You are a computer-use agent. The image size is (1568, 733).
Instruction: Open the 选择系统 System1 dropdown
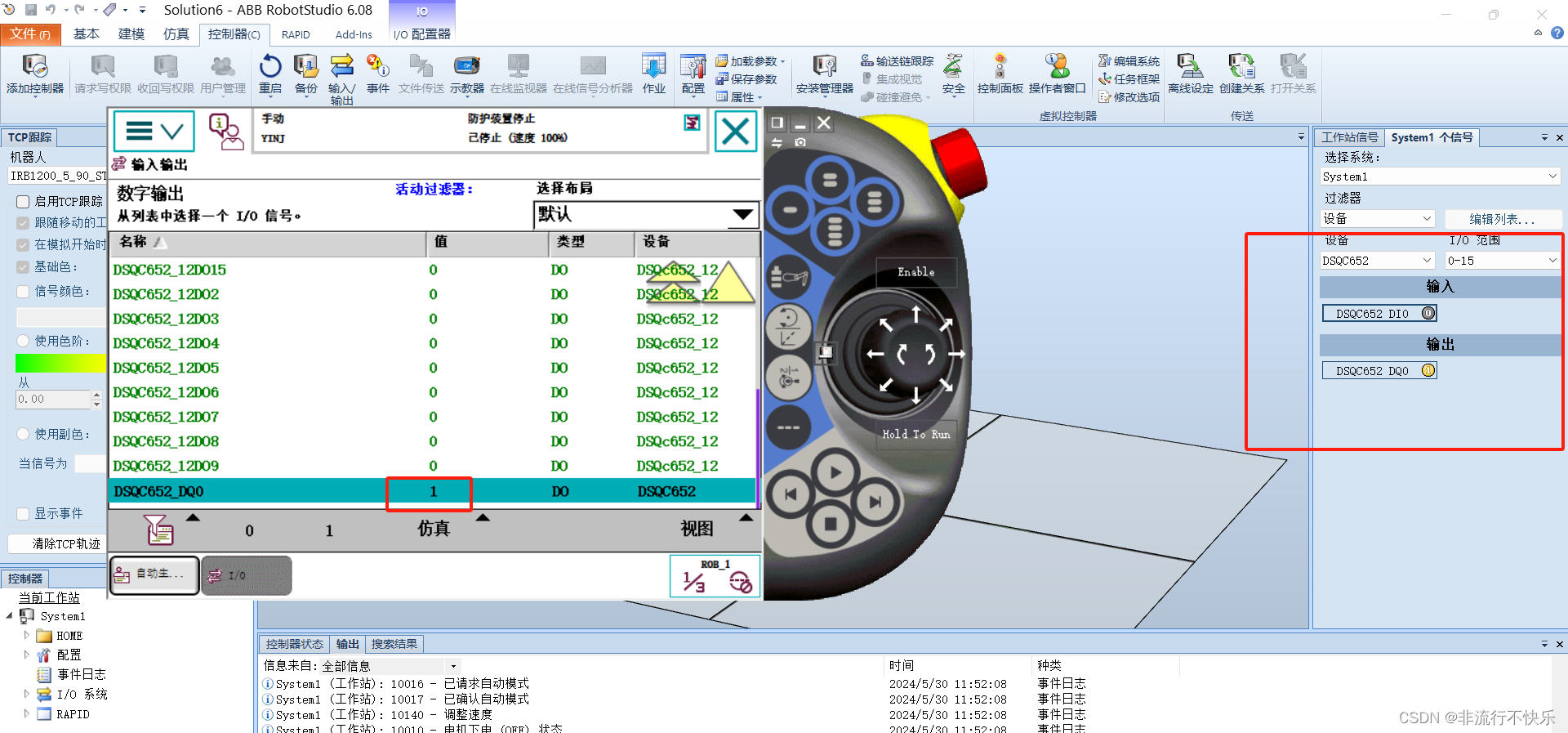pyautogui.click(x=1440, y=177)
